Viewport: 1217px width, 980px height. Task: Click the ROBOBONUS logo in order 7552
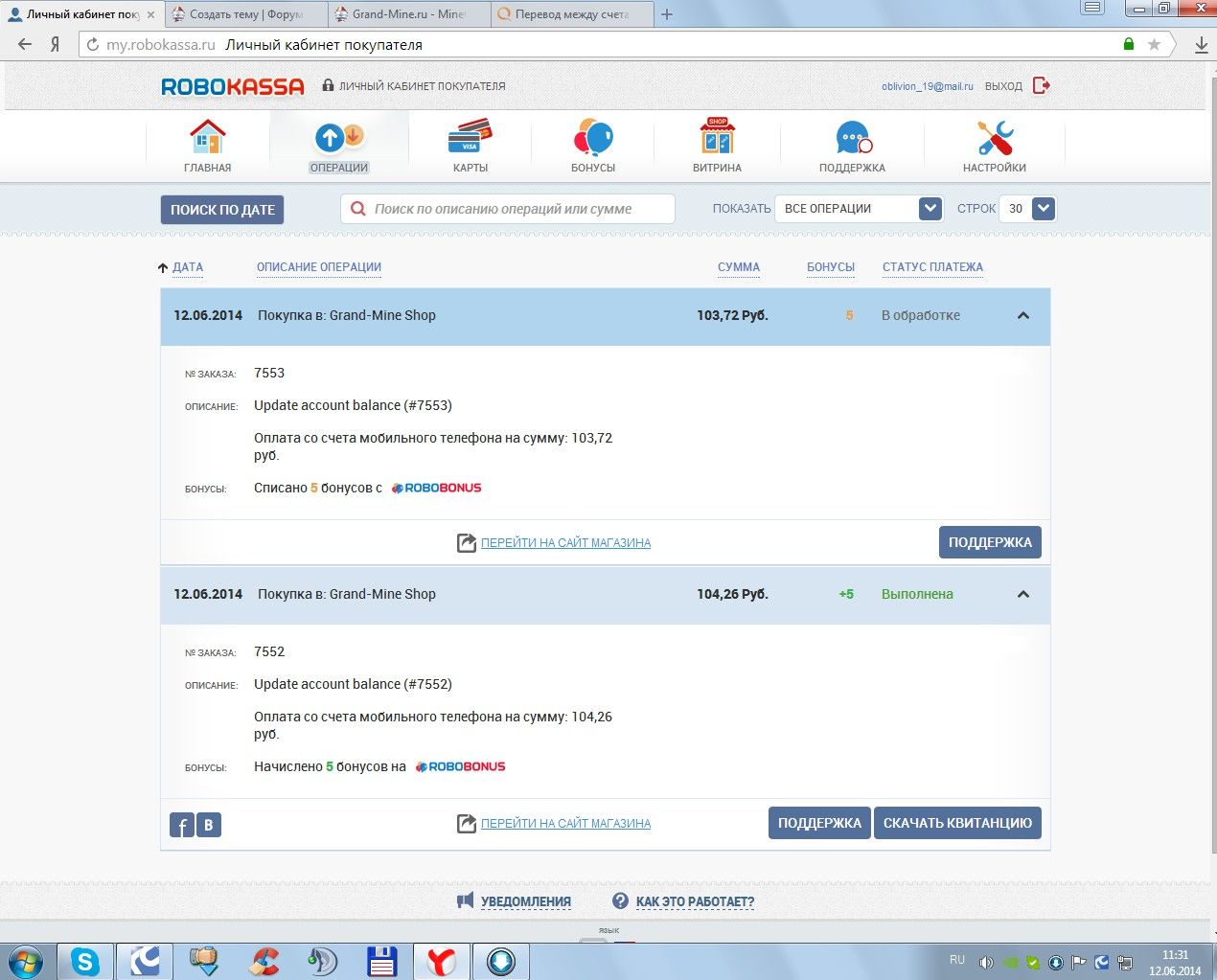click(461, 766)
